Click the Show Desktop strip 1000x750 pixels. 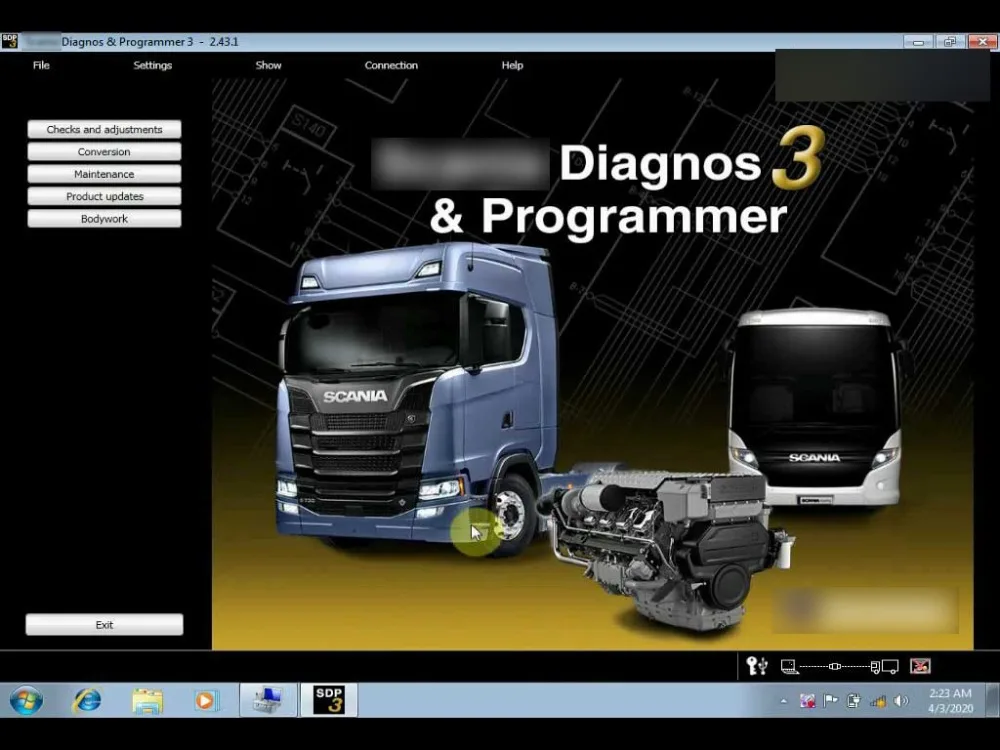coord(993,700)
